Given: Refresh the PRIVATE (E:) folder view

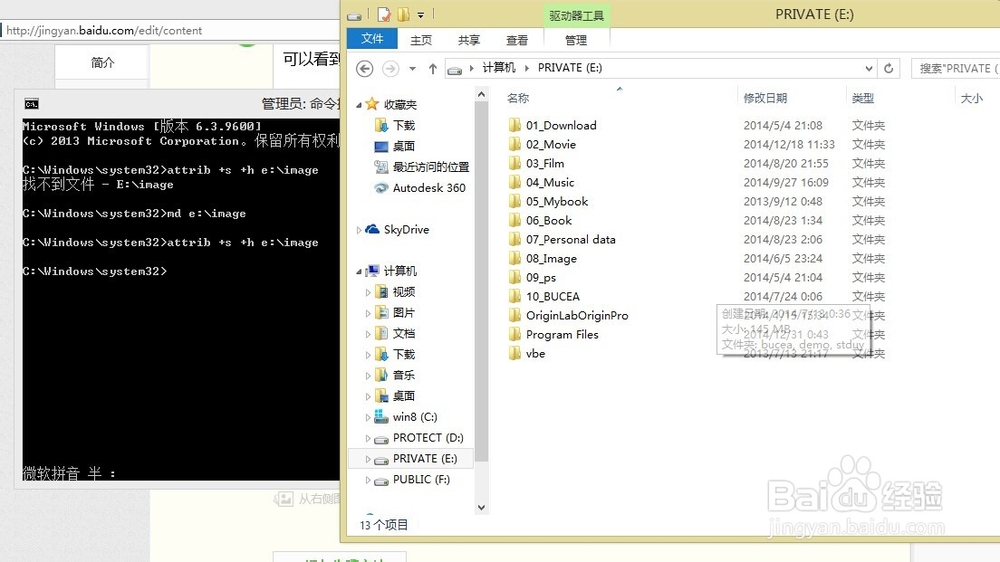Looking at the screenshot, I should coord(888,68).
